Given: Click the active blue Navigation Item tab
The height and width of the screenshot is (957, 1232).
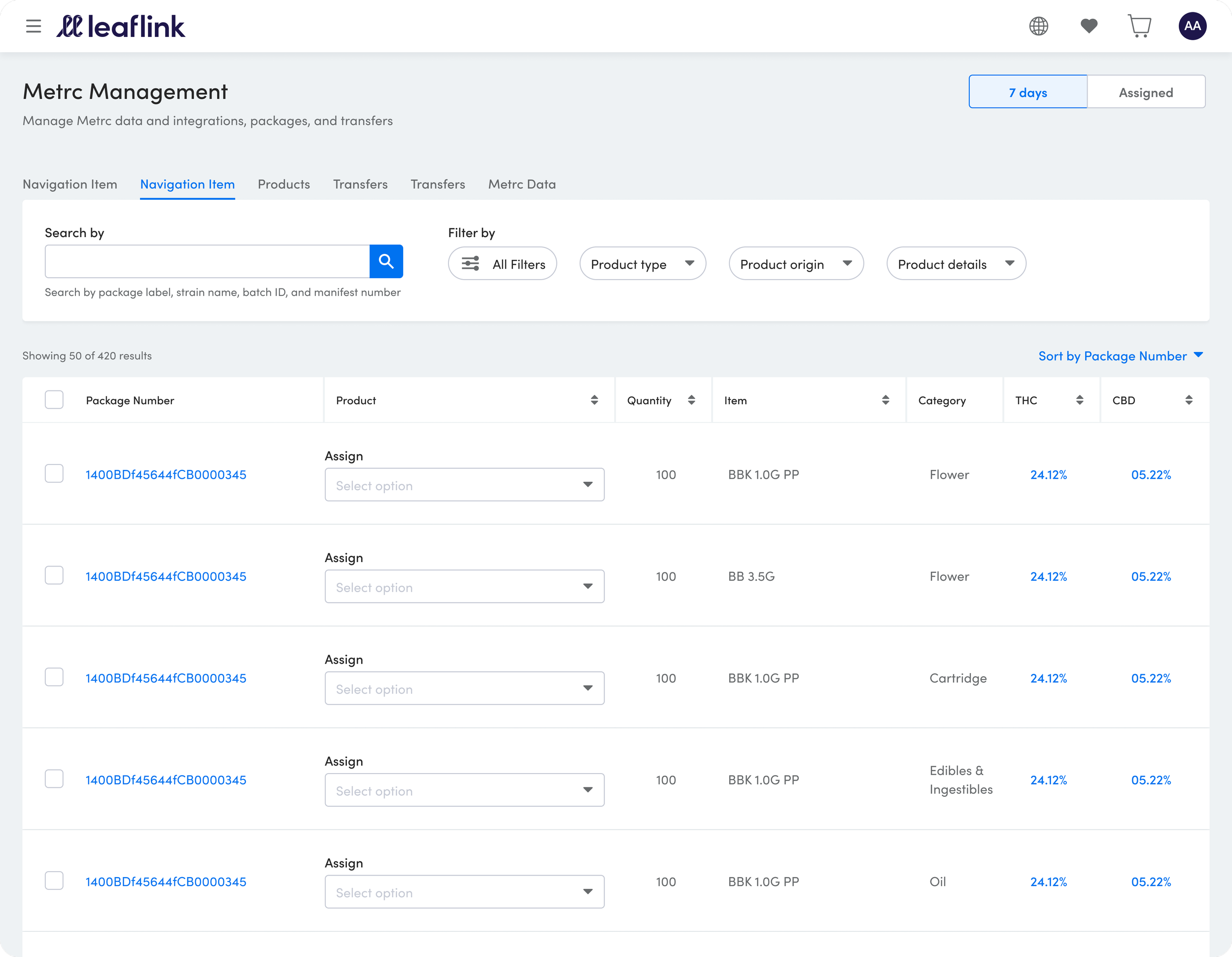Looking at the screenshot, I should (x=187, y=184).
